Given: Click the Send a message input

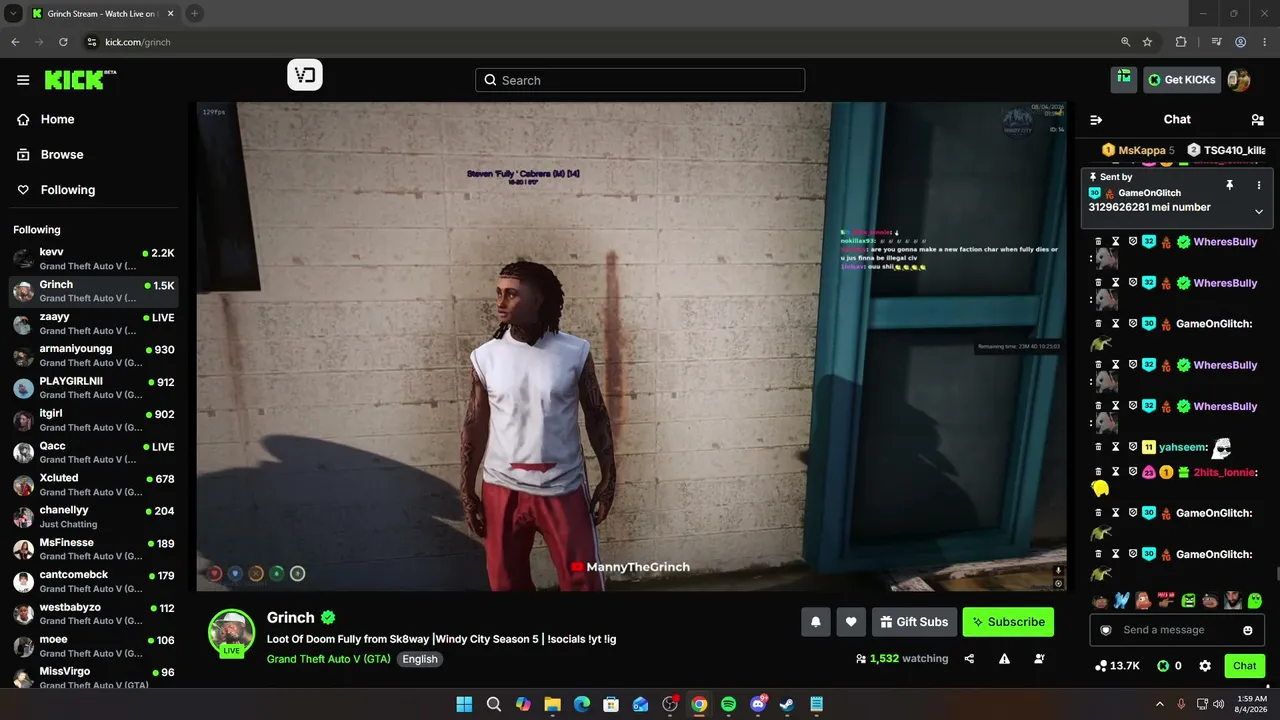Looking at the screenshot, I should point(1177,630).
